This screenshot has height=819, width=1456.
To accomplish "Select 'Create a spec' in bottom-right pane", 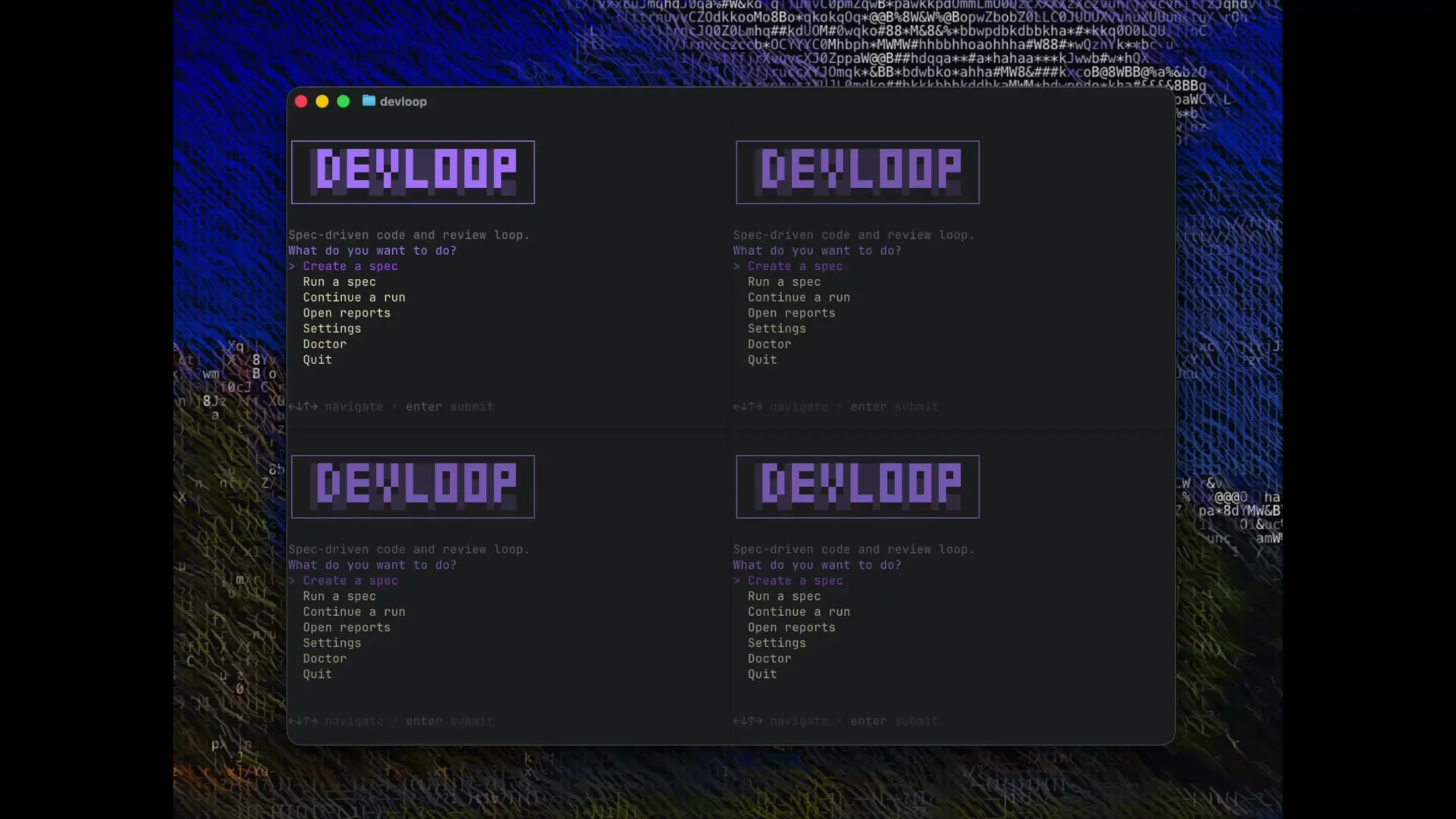I will 795,581.
